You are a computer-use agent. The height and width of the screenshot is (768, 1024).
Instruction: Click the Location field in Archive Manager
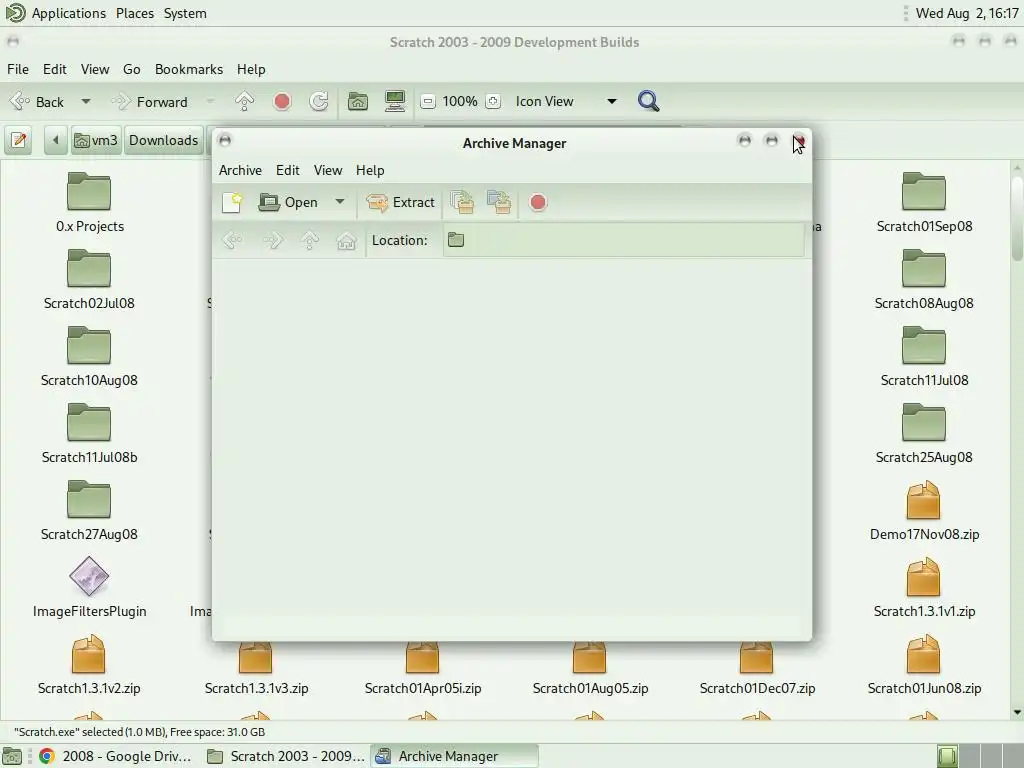click(x=624, y=240)
